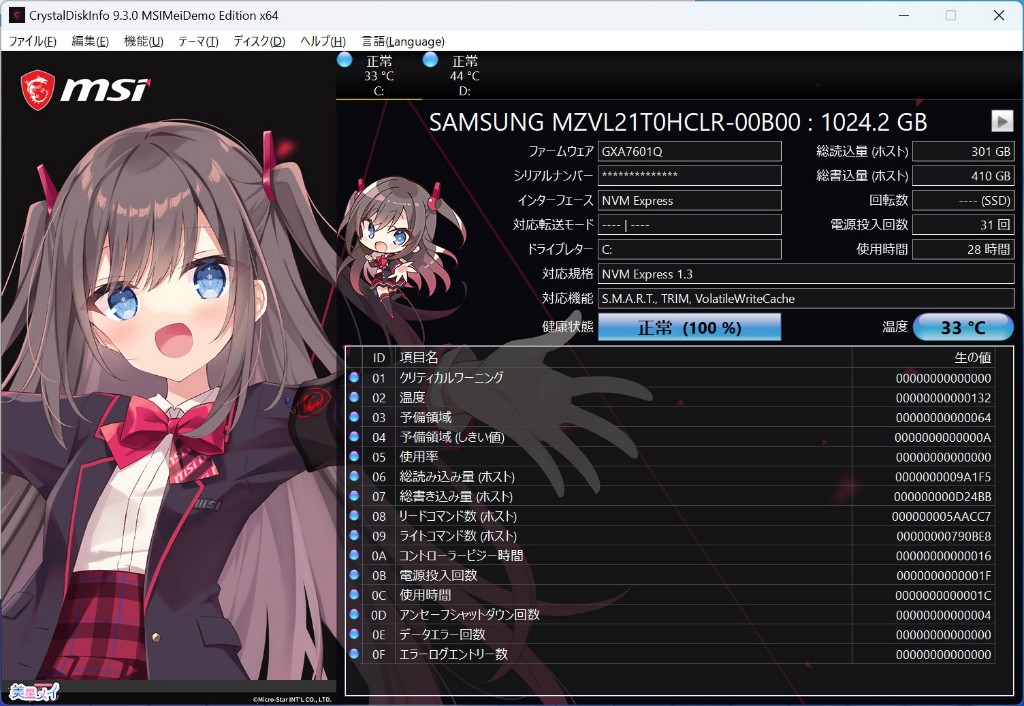
Task: Click the blue status orb for drive C:
Action: pyautogui.click(x=345, y=60)
